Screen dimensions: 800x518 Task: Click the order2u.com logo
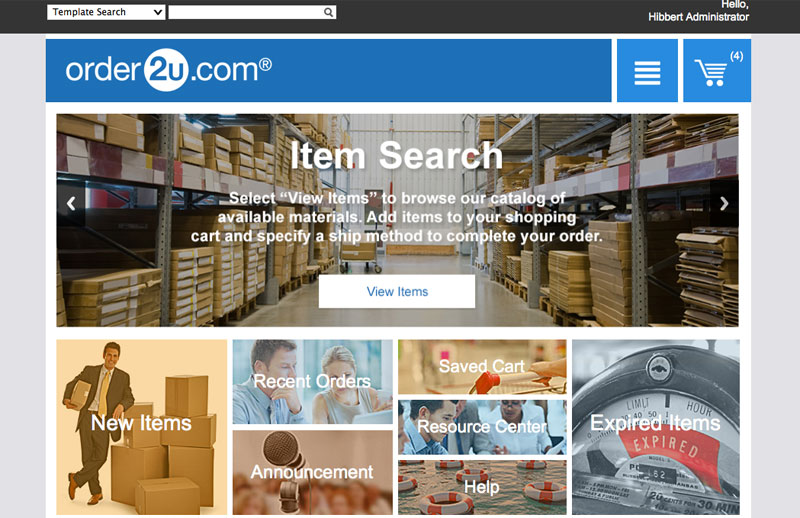pos(168,70)
